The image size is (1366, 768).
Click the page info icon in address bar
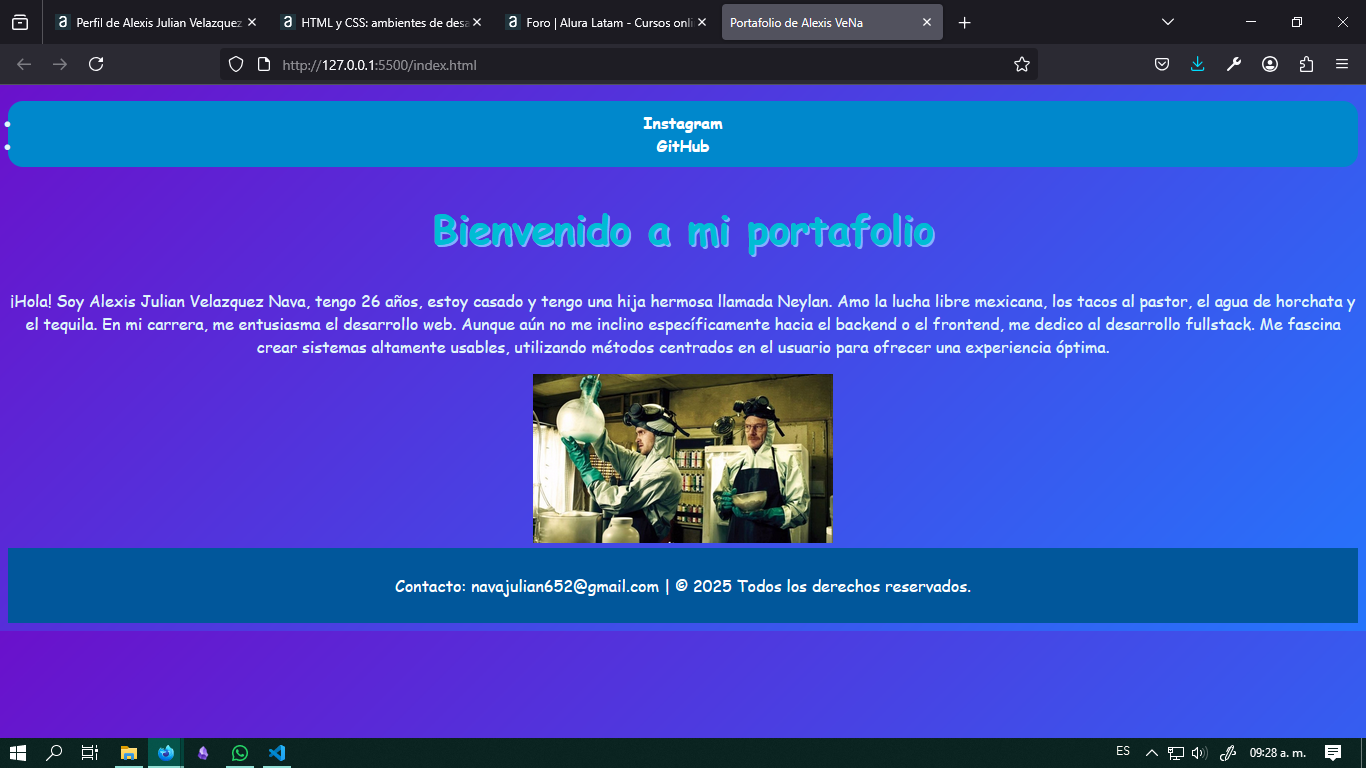pyautogui.click(x=264, y=64)
